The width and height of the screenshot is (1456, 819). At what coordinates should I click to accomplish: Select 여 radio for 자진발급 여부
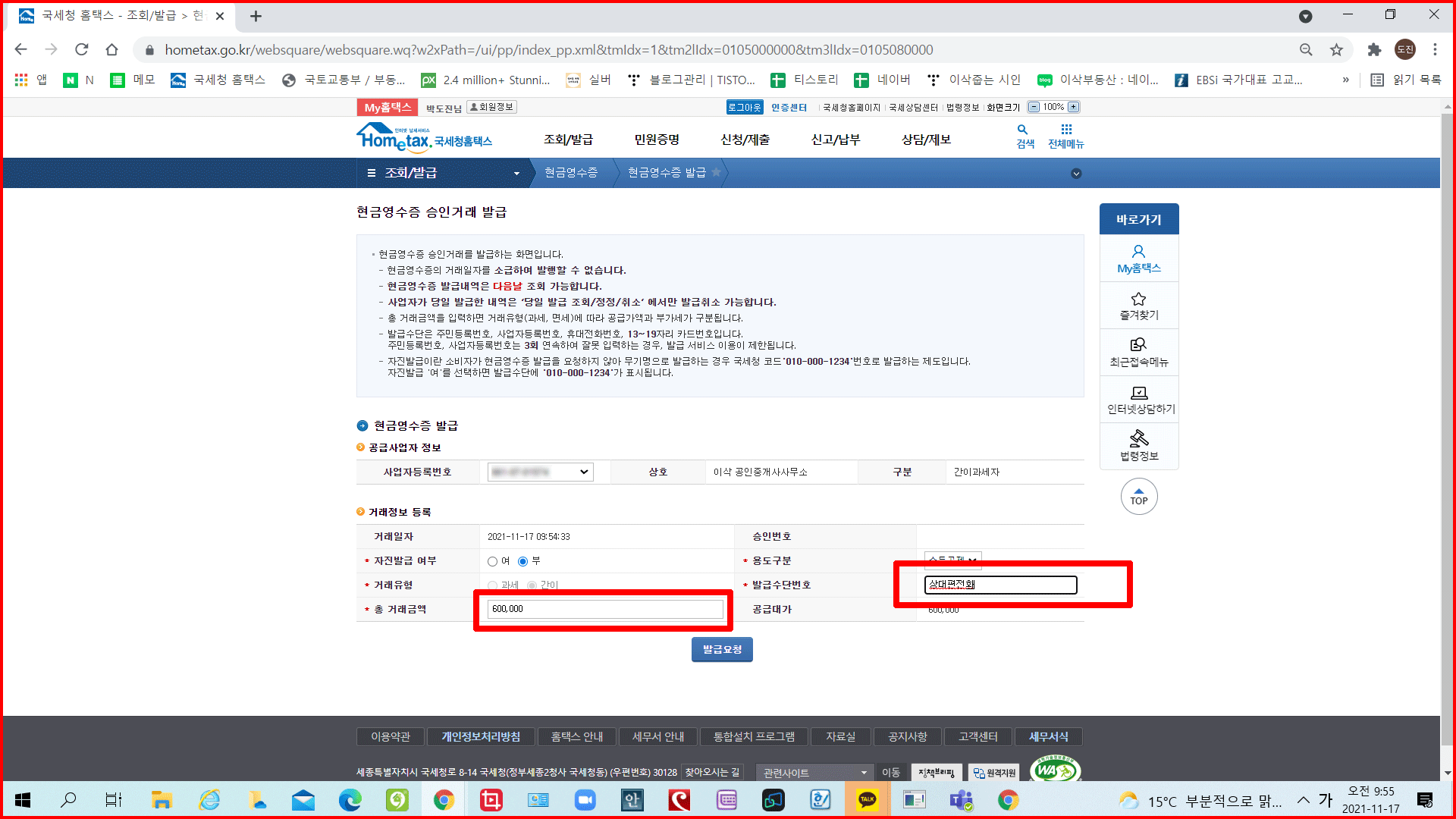[493, 561]
